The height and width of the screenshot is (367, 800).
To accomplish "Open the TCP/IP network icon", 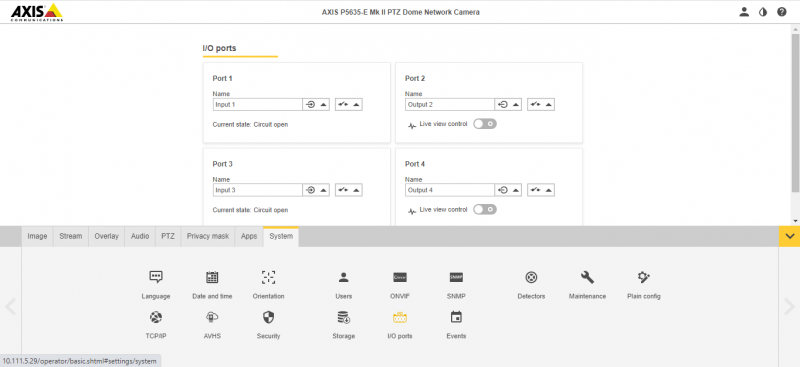I will coord(156,317).
